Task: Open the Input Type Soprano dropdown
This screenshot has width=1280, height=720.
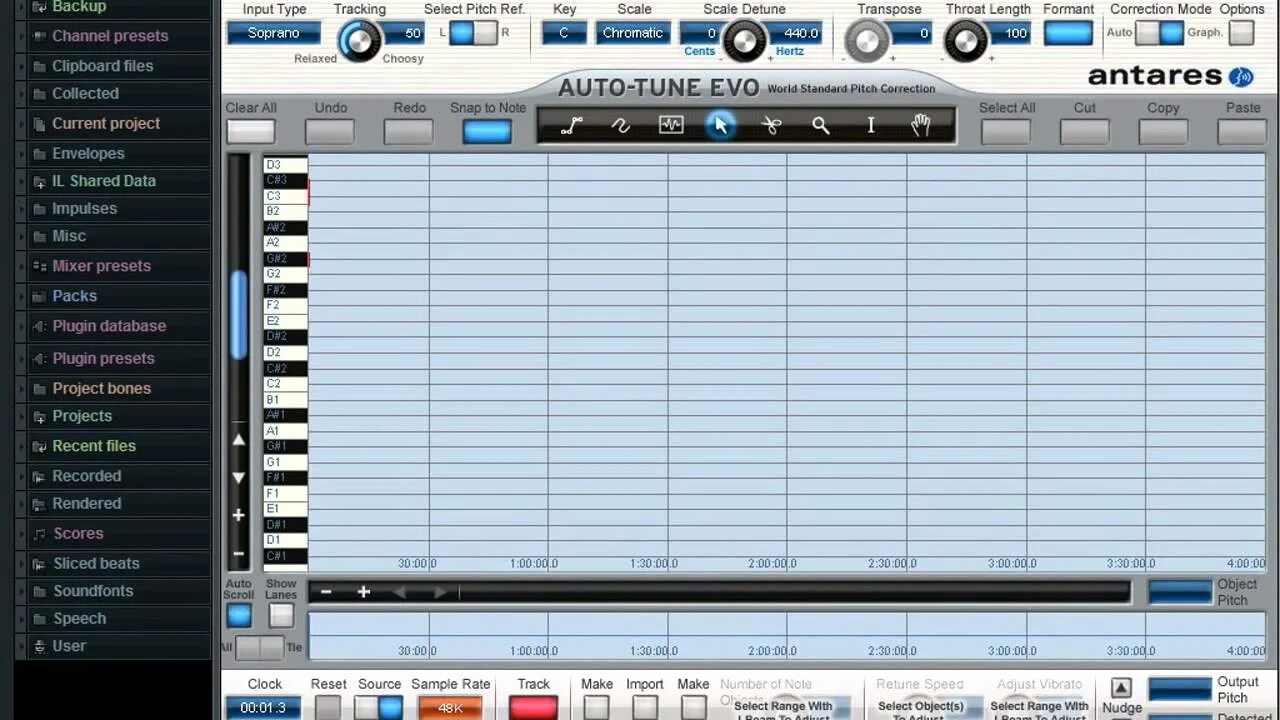Action: point(273,33)
